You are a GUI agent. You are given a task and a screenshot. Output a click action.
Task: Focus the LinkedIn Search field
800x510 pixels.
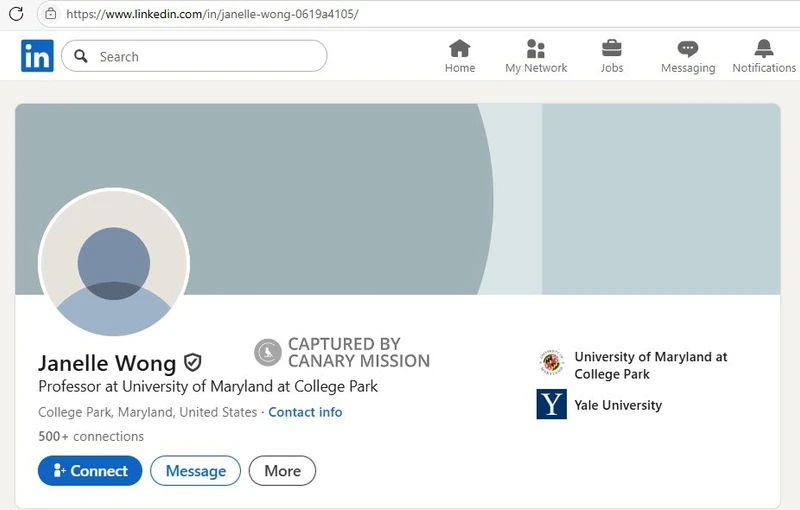click(x=194, y=56)
